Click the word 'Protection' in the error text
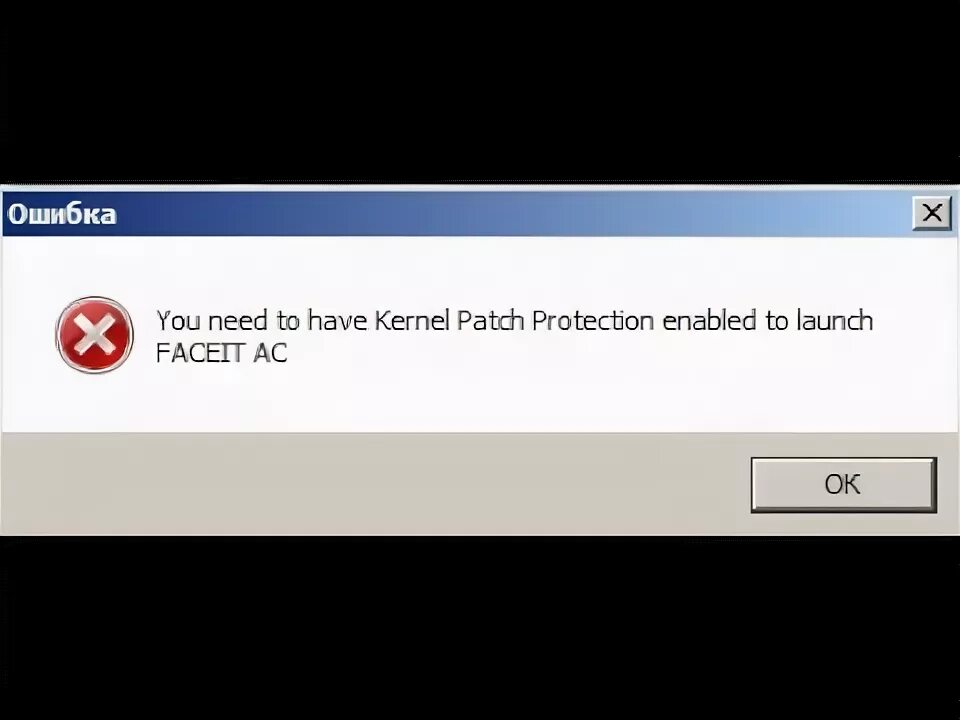Image resolution: width=960 pixels, height=720 pixels. 593,320
